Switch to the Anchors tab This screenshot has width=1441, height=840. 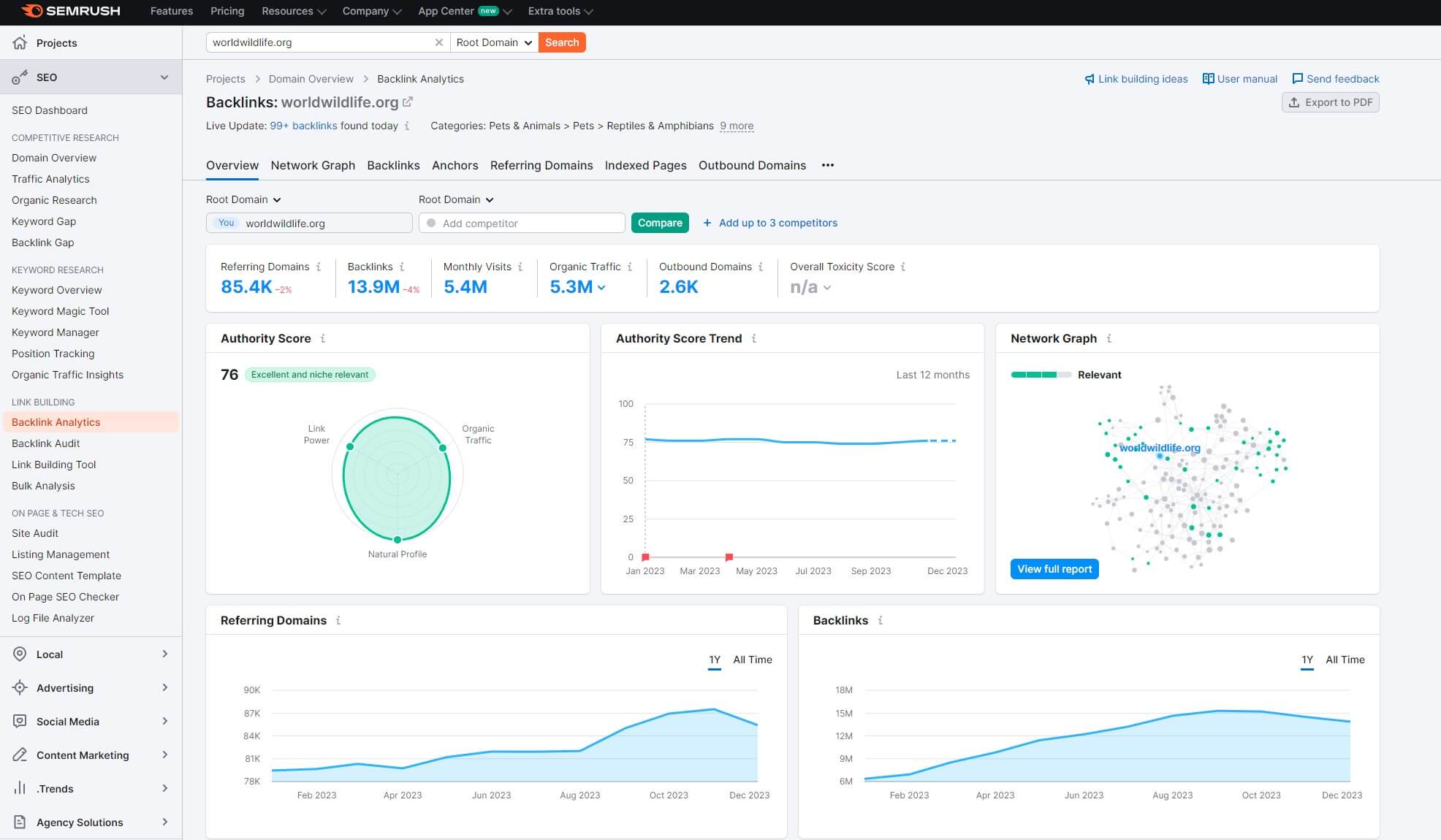[455, 165]
